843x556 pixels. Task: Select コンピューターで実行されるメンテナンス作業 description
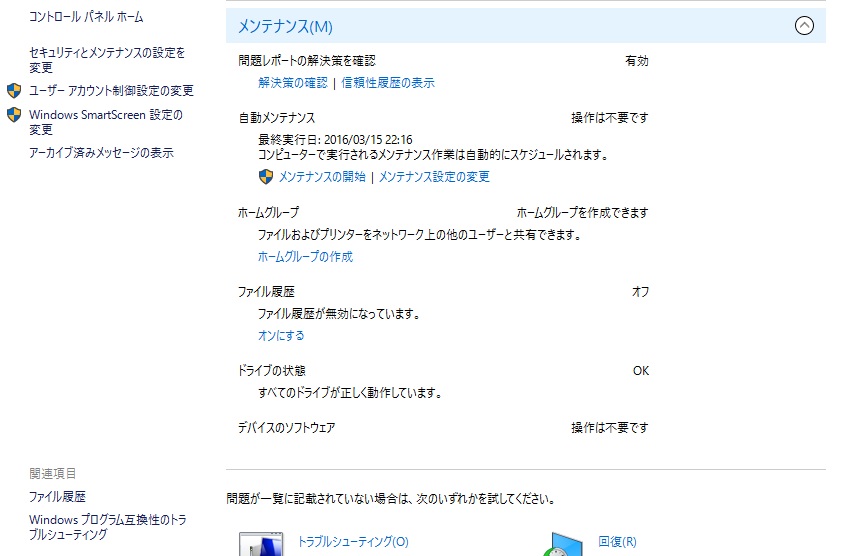(x=433, y=155)
